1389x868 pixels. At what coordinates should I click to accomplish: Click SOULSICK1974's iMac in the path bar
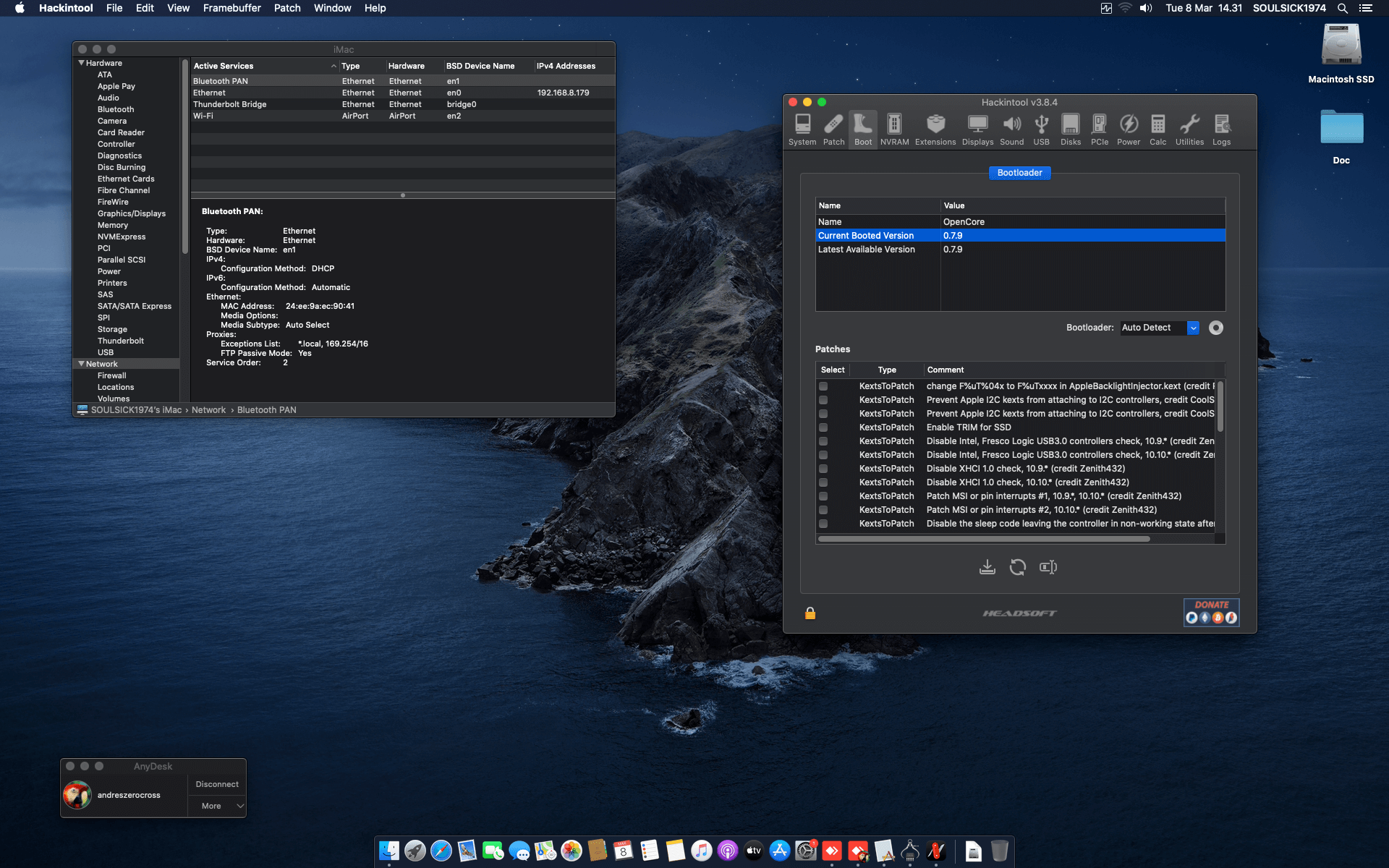136,410
